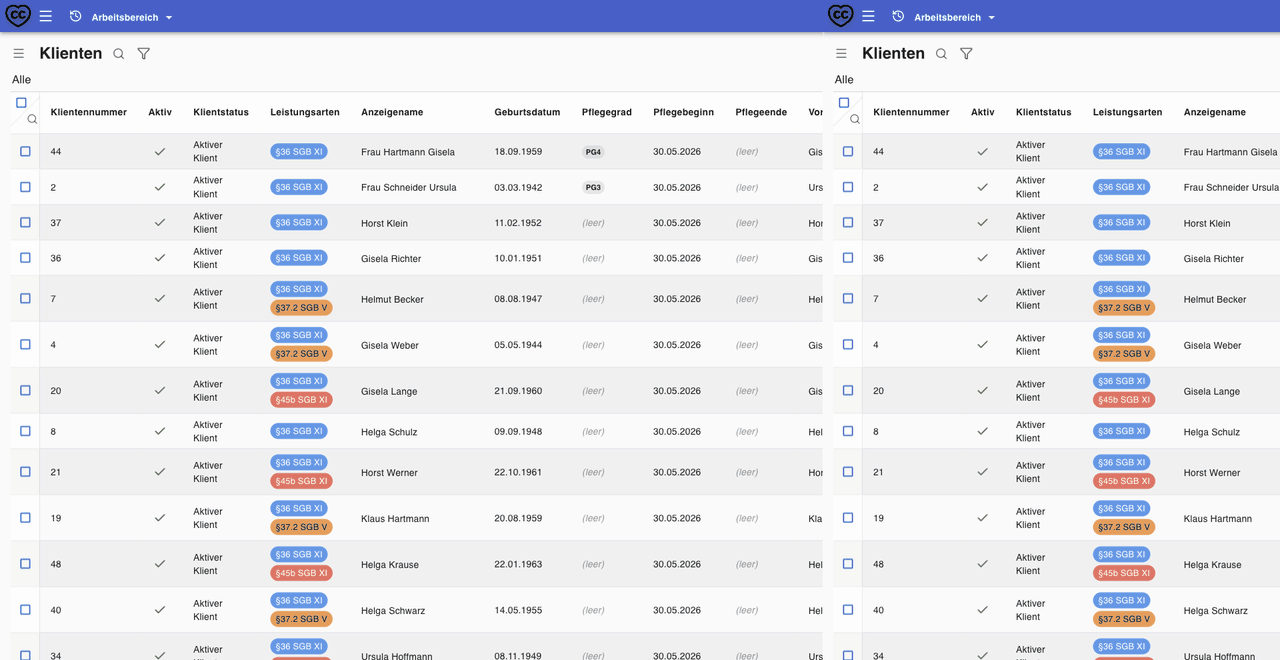
Task: Click the heart logo in the left window
Action: (18, 16)
